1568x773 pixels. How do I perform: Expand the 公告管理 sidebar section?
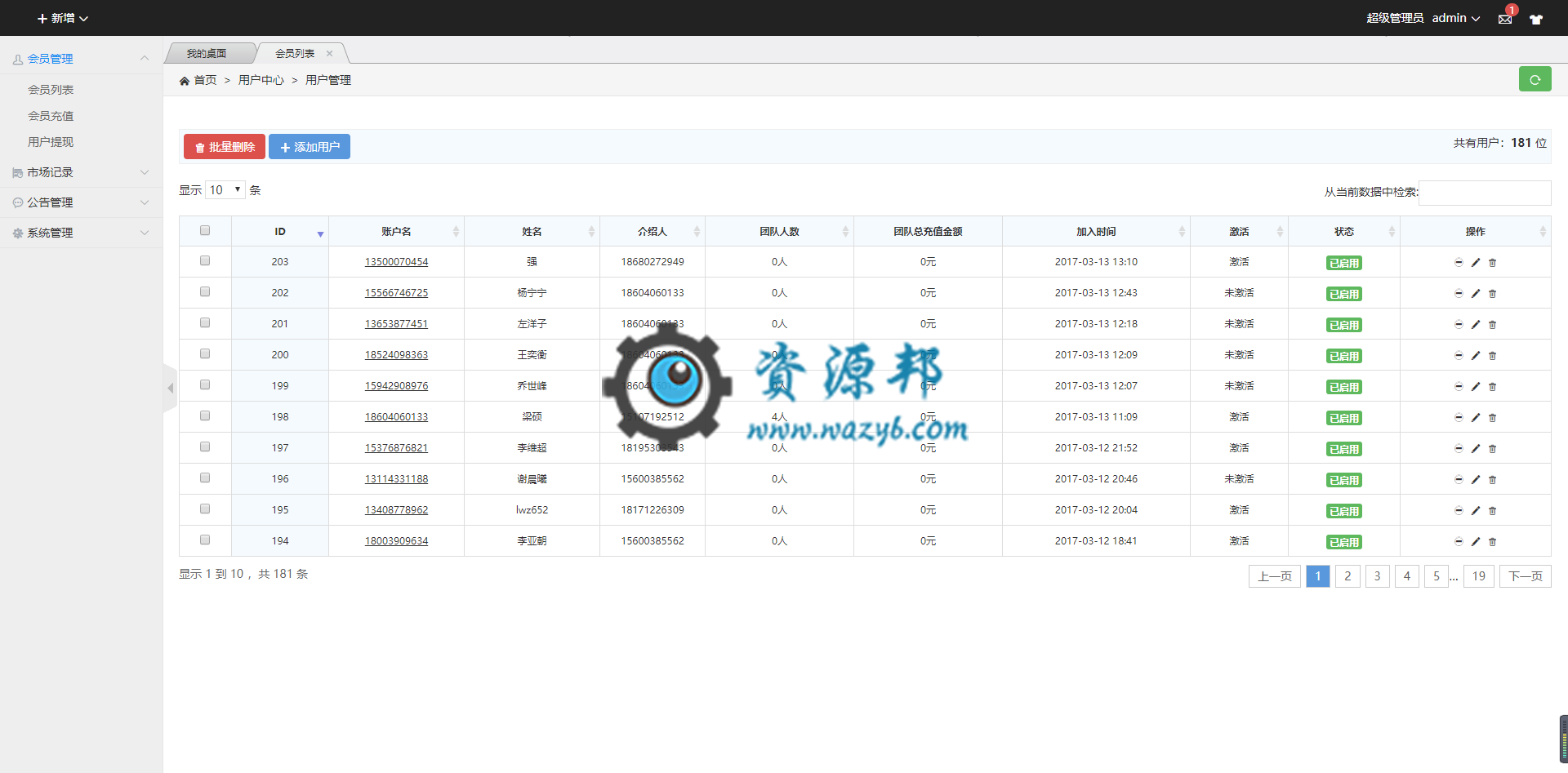[82, 202]
